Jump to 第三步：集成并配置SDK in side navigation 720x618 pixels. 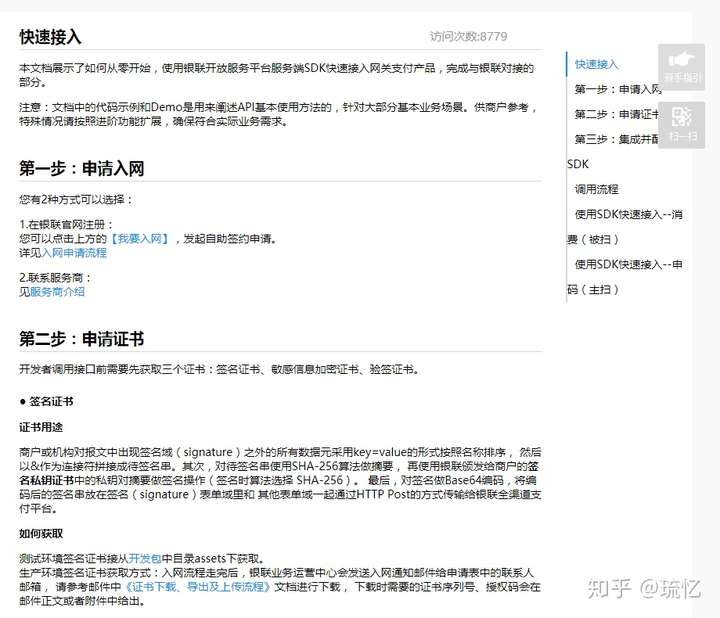coord(613,151)
